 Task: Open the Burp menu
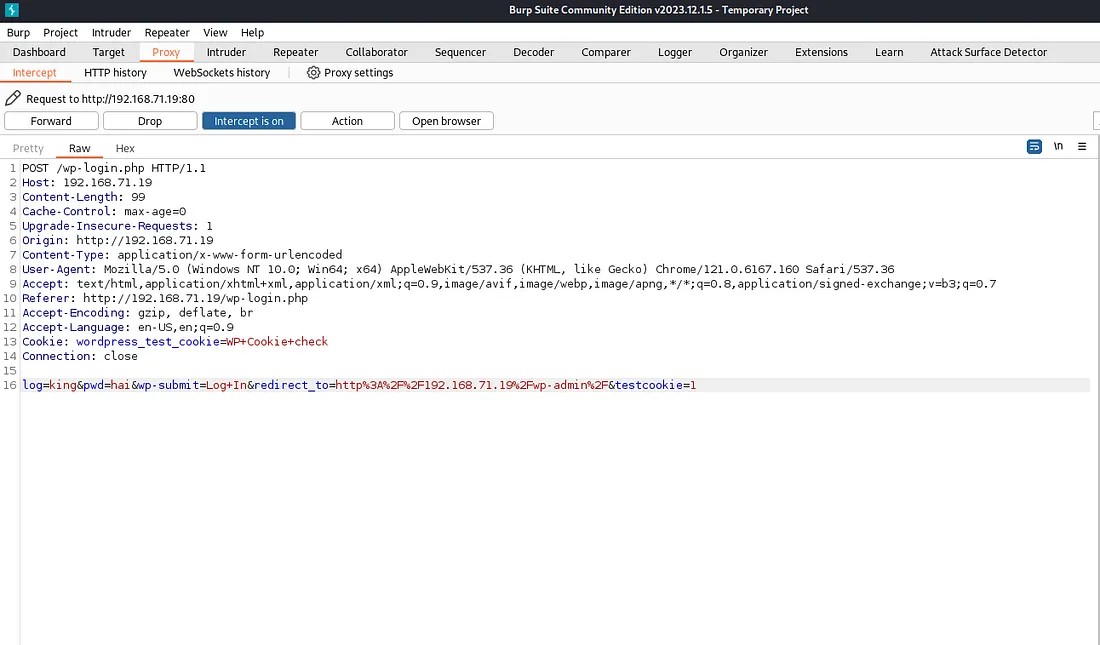coord(18,32)
